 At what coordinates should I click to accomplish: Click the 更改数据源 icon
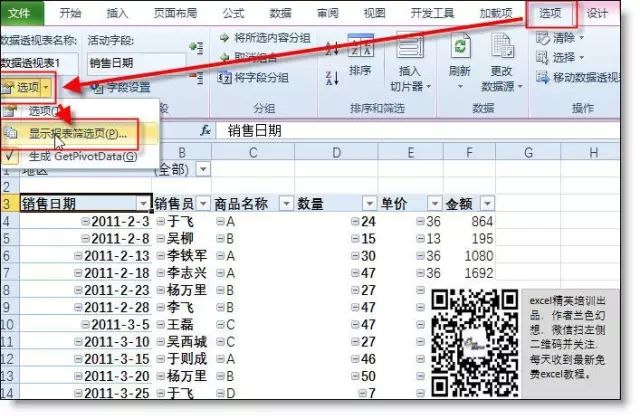point(502,46)
